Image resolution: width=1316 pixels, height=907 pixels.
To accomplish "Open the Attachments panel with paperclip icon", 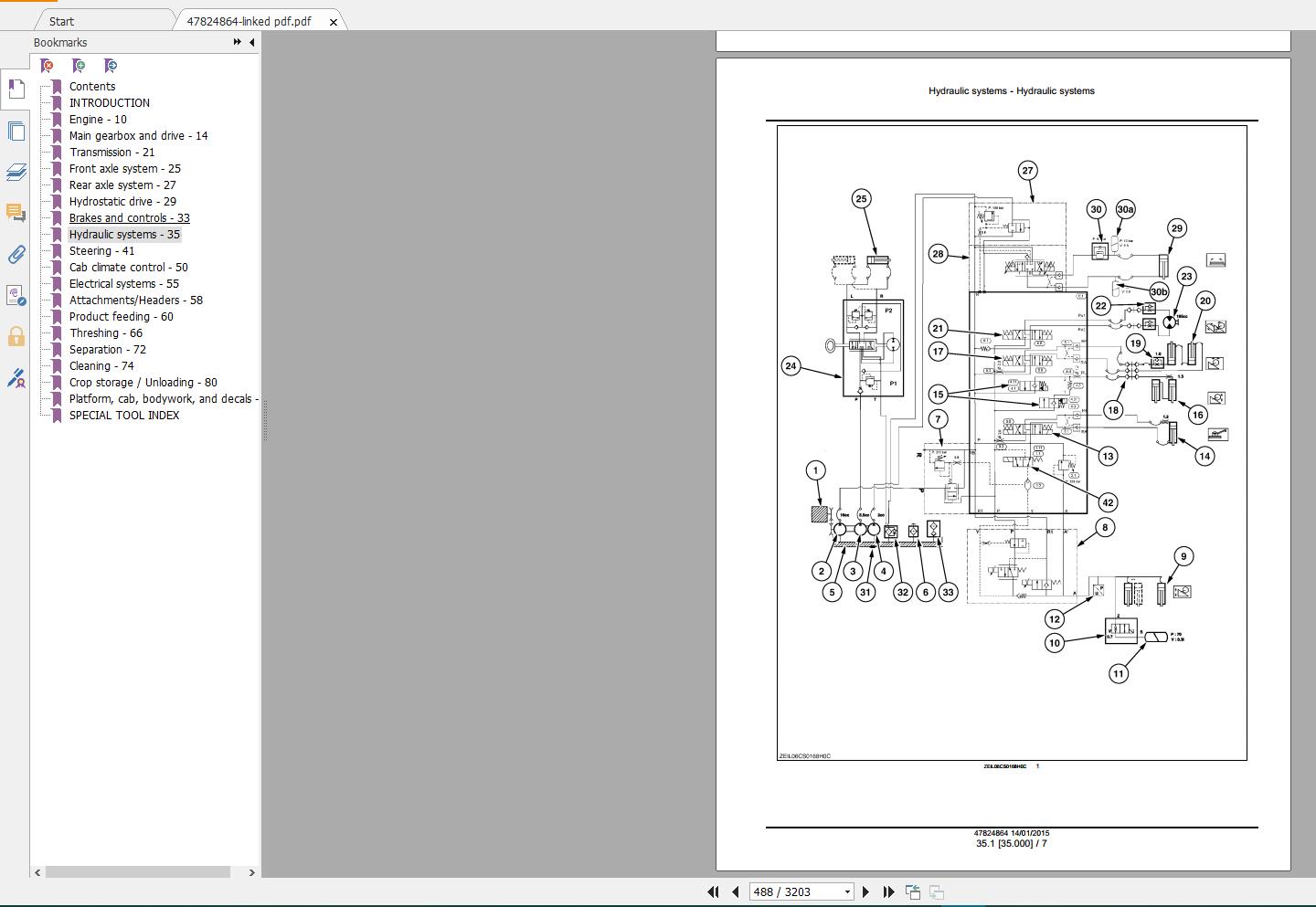I will pos(16,256).
